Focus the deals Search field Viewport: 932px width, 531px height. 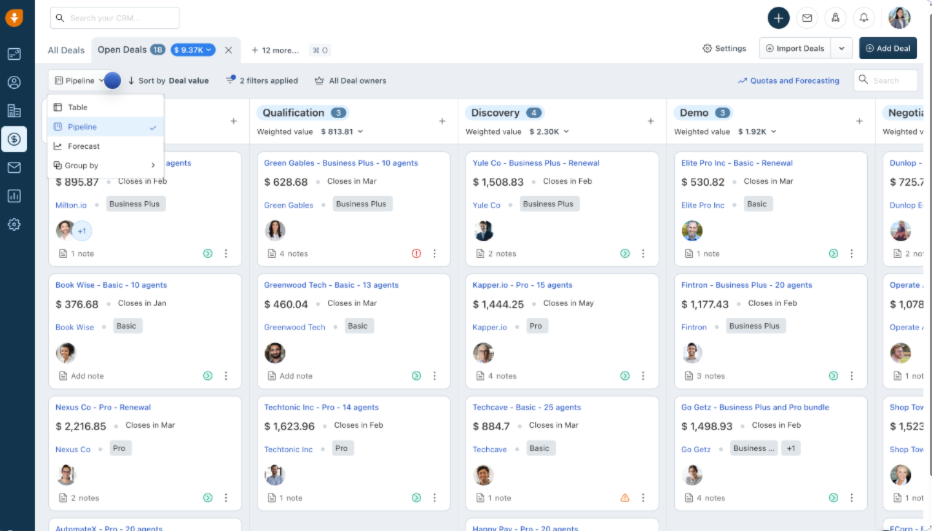tap(886, 80)
